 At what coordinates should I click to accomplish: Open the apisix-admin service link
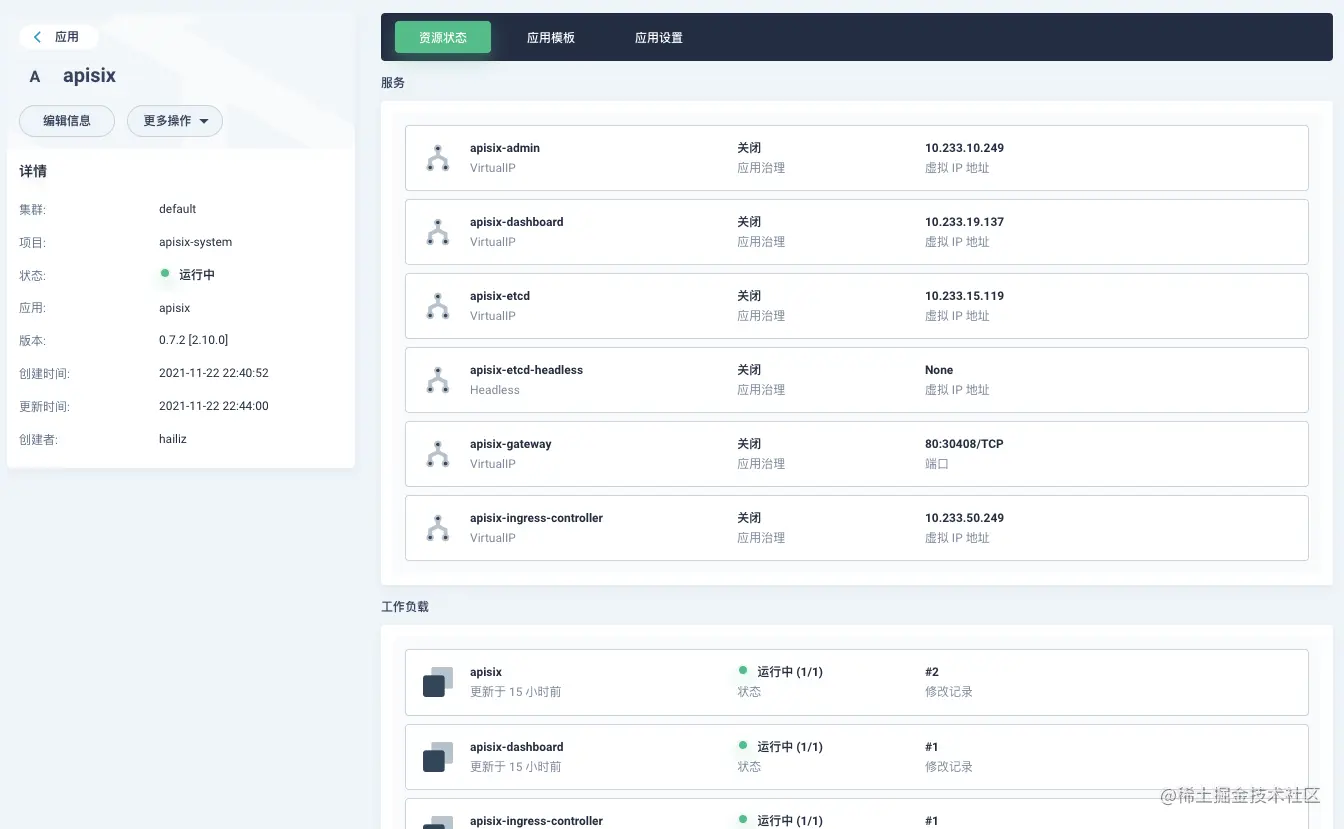tap(505, 148)
